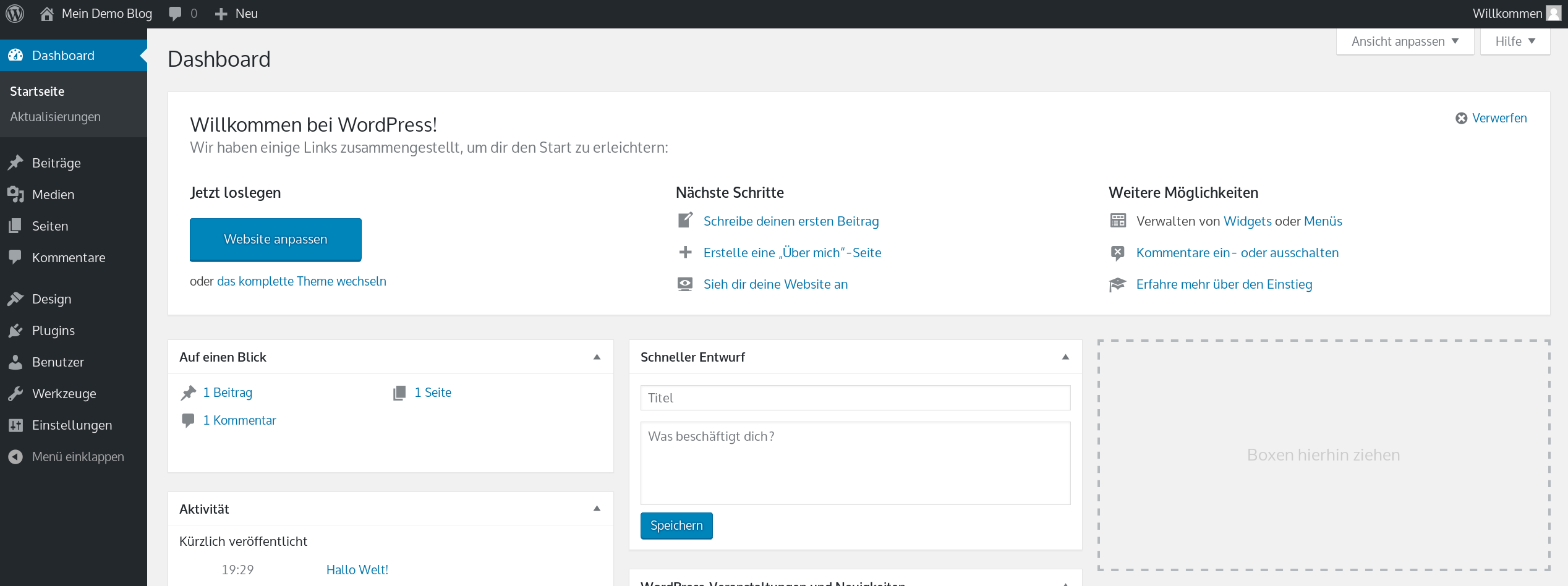Select the Medien library icon
Image resolution: width=1568 pixels, height=586 pixels.
(15, 194)
